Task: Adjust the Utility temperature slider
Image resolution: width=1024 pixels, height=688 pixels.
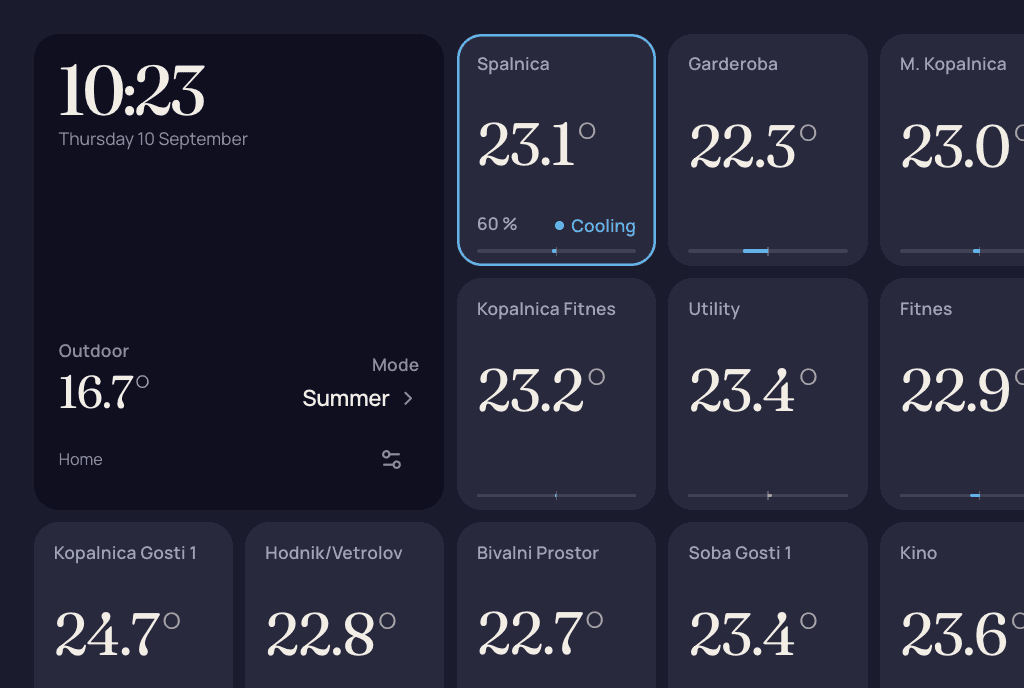Action: (x=768, y=495)
